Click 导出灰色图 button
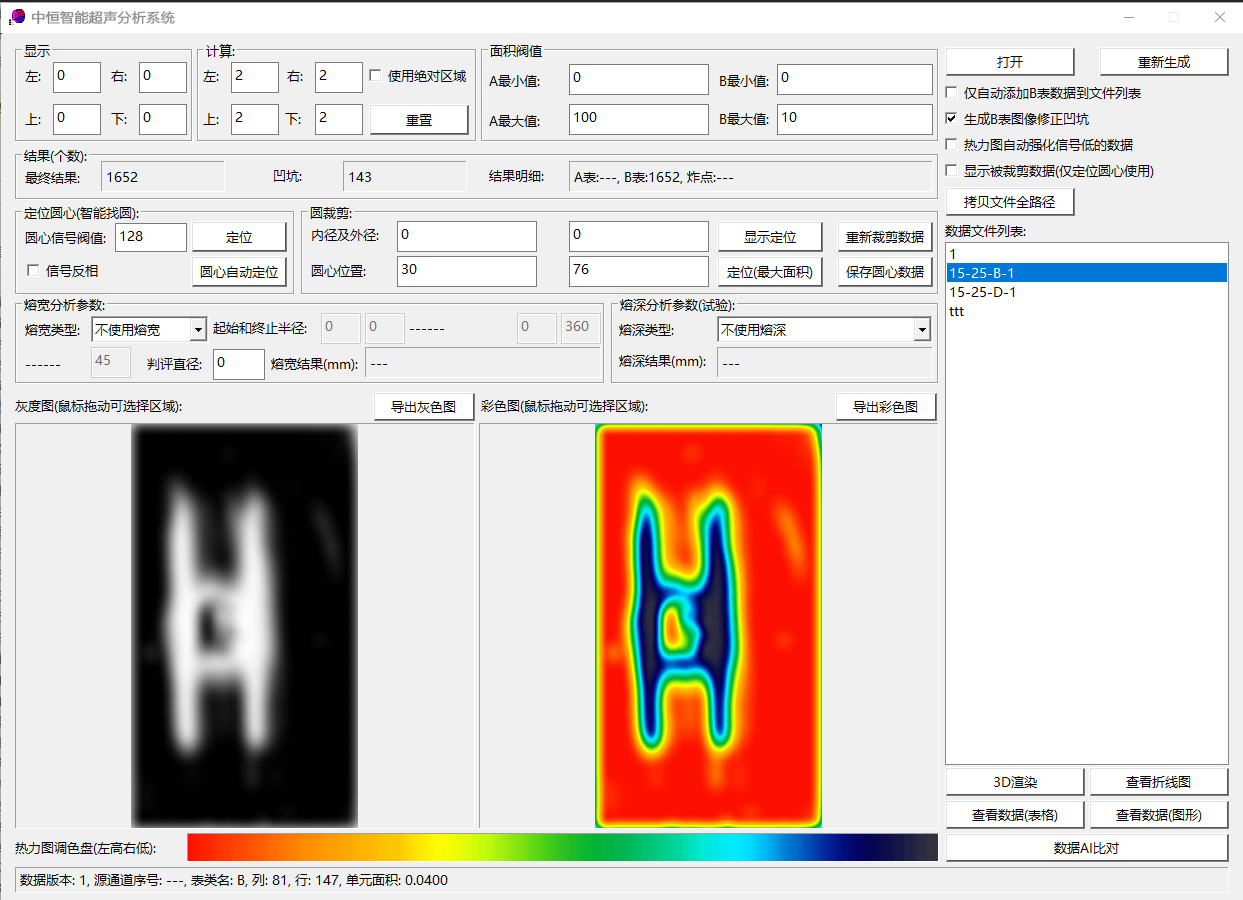Screen dimensions: 1243x900 coord(424,407)
